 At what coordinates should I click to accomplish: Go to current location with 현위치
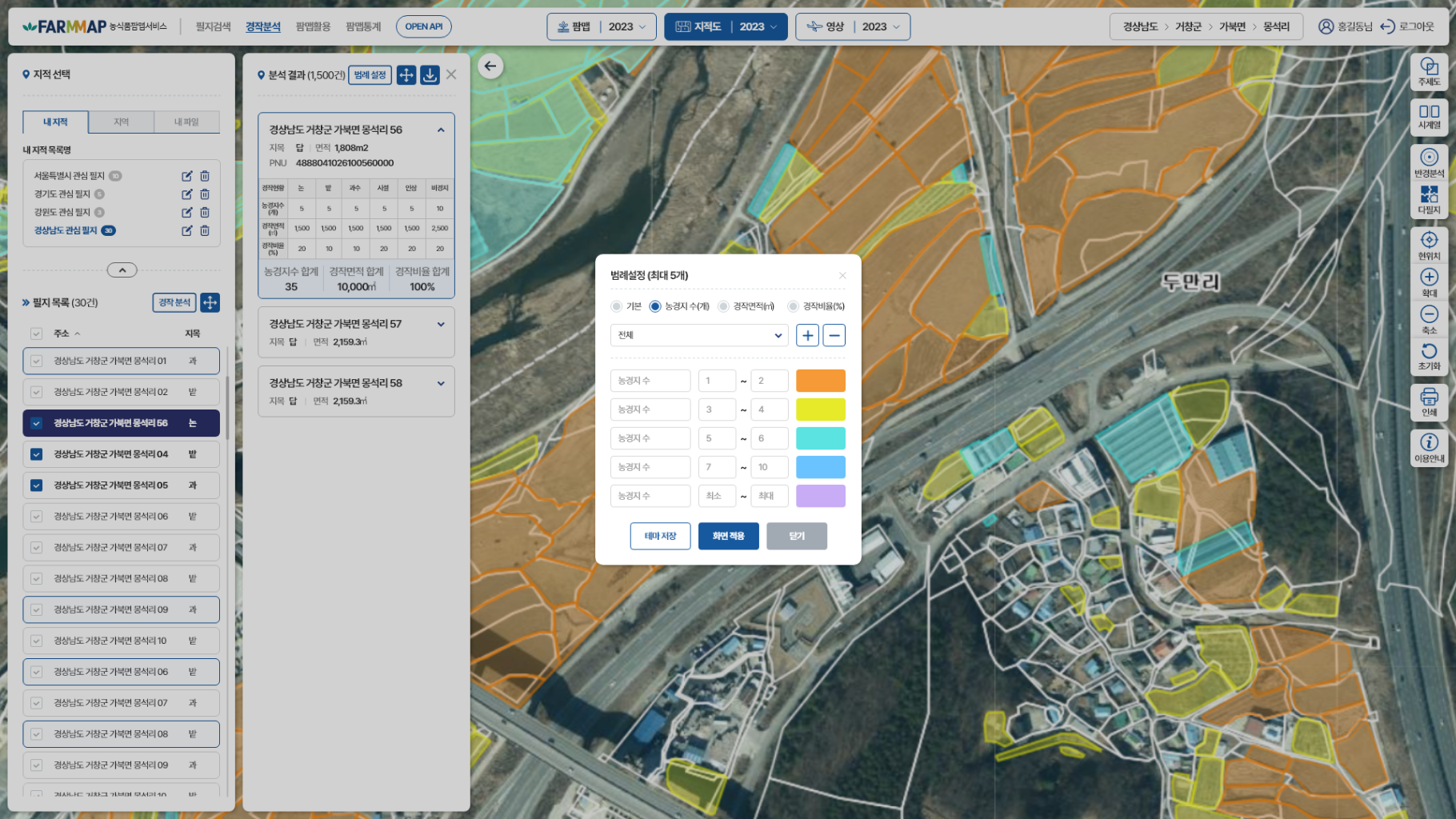click(x=1429, y=245)
